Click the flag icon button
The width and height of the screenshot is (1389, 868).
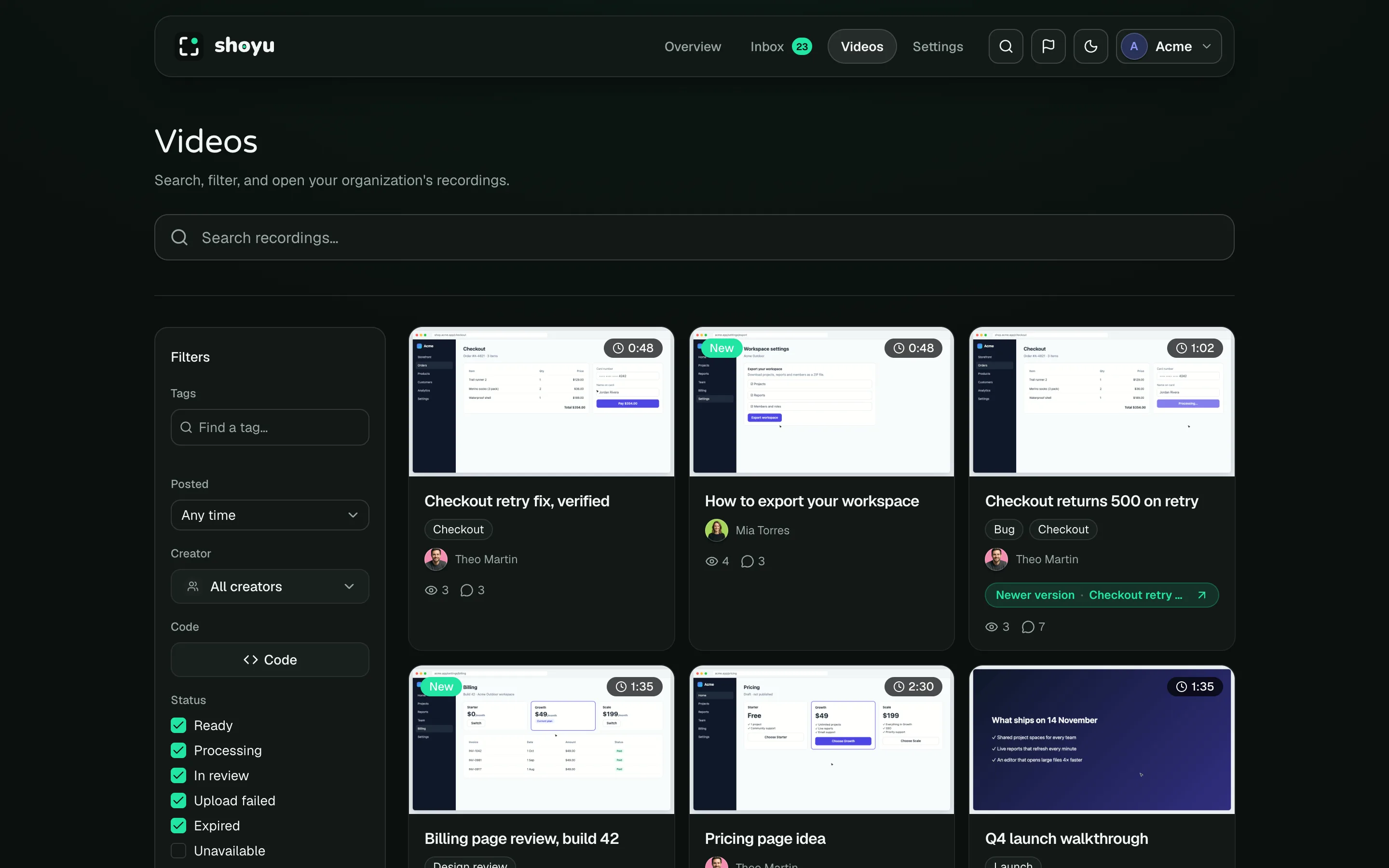pyautogui.click(x=1048, y=46)
